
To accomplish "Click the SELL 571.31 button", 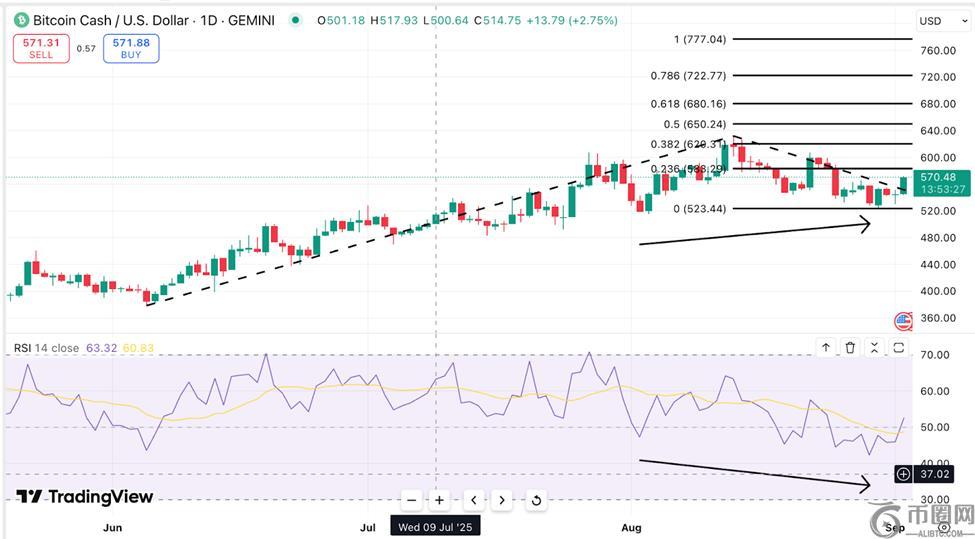I will (41, 48).
